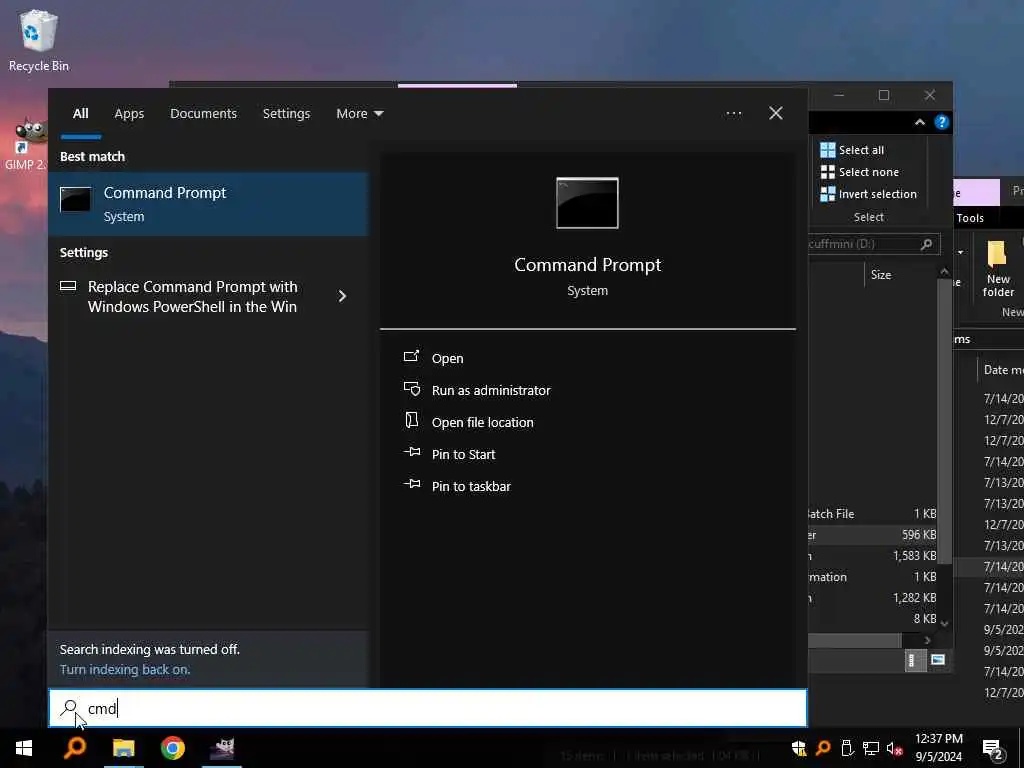Click the muted volume tray icon
Image resolution: width=1024 pixels, height=768 pixels.
pos(895,748)
